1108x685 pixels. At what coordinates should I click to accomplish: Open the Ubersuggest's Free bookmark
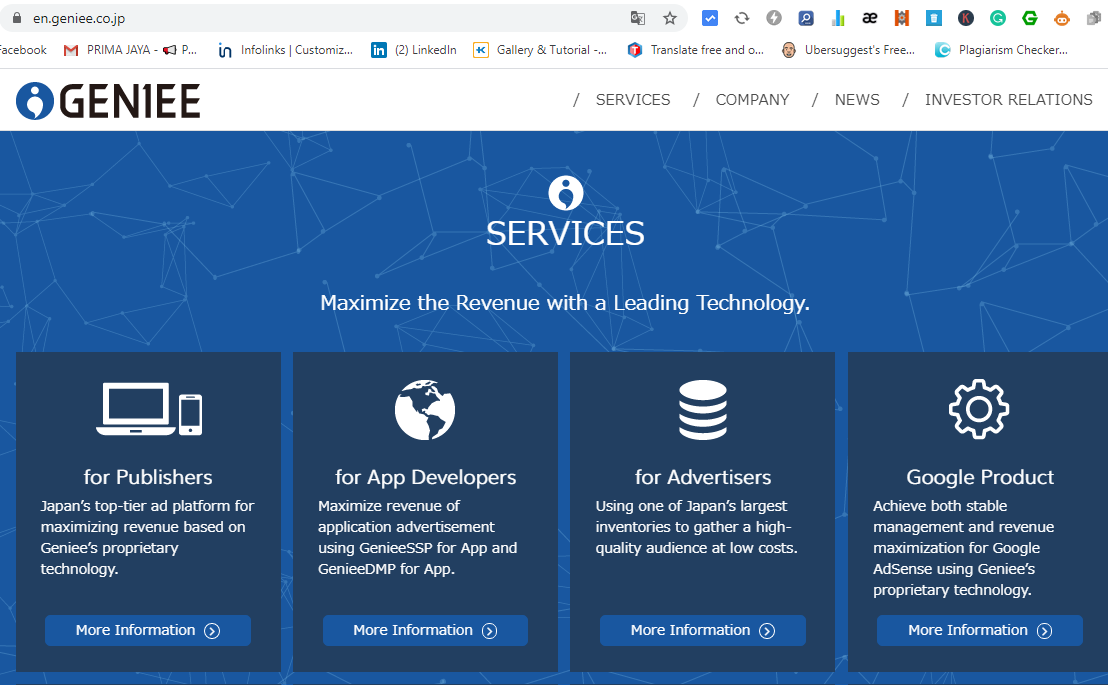click(x=849, y=50)
